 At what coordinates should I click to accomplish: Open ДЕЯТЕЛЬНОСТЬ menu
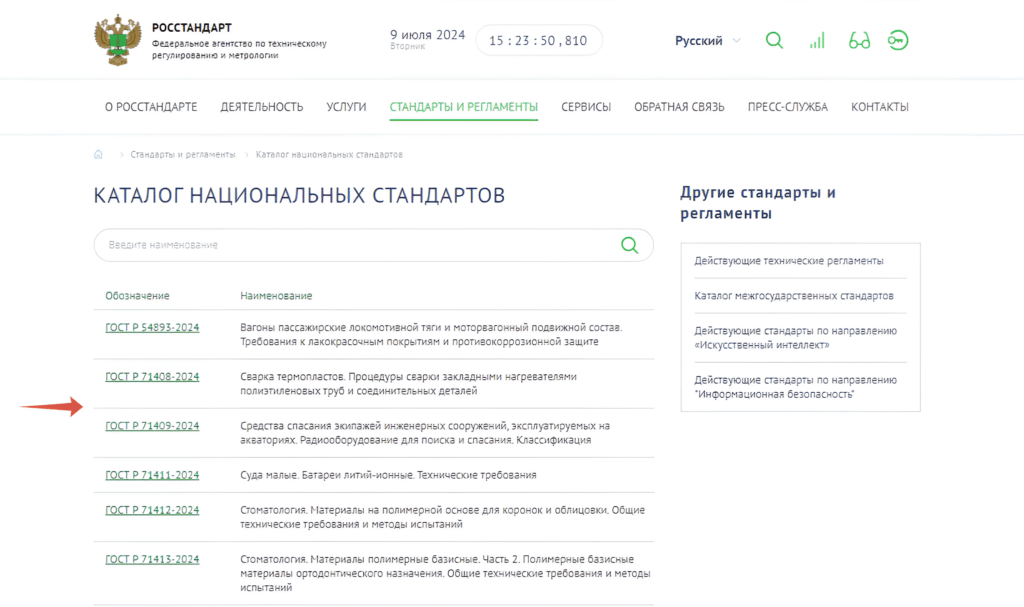tap(262, 107)
